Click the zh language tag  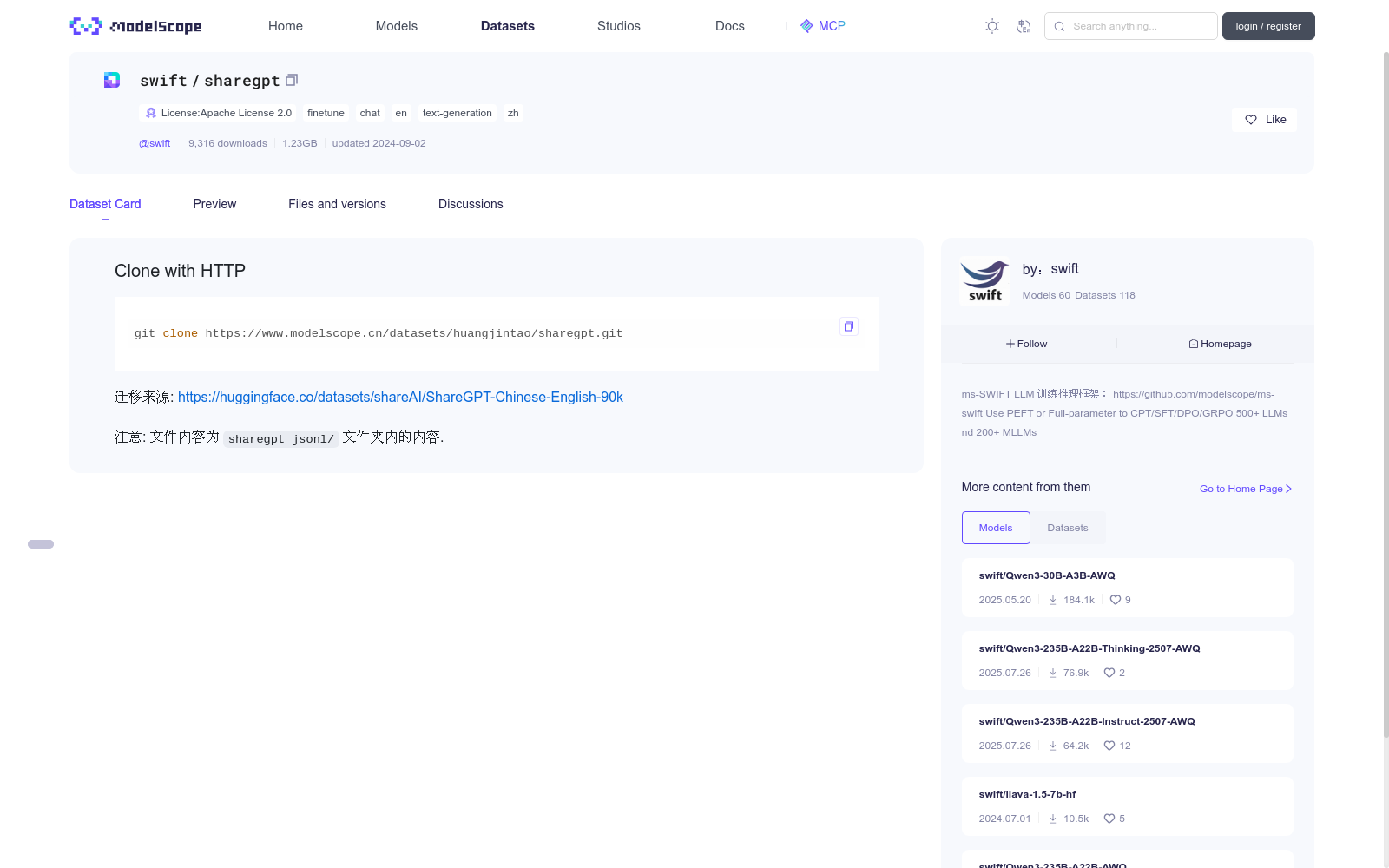point(513,113)
